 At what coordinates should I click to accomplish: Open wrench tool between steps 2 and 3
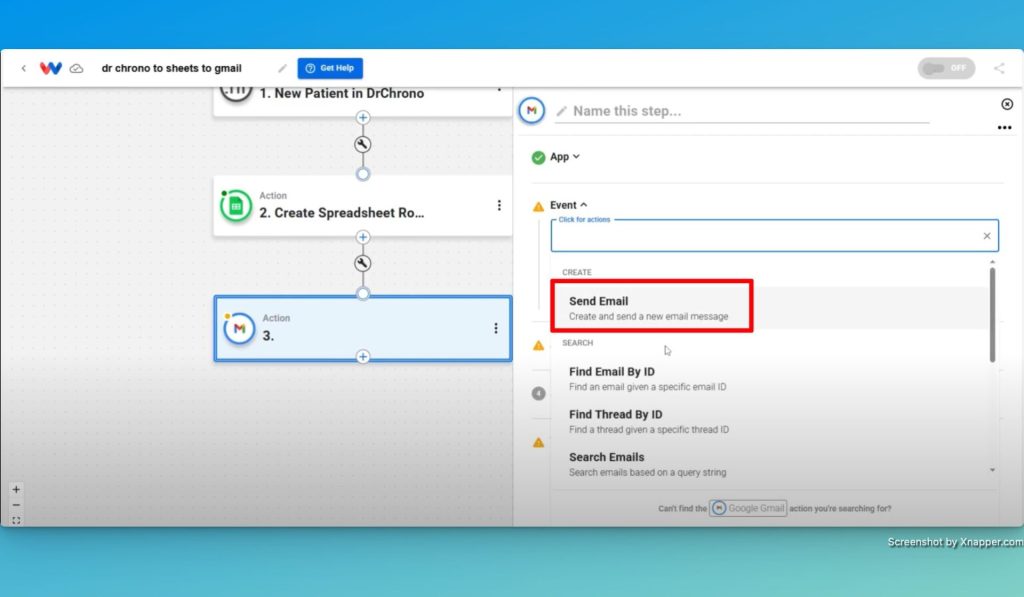tap(362, 263)
